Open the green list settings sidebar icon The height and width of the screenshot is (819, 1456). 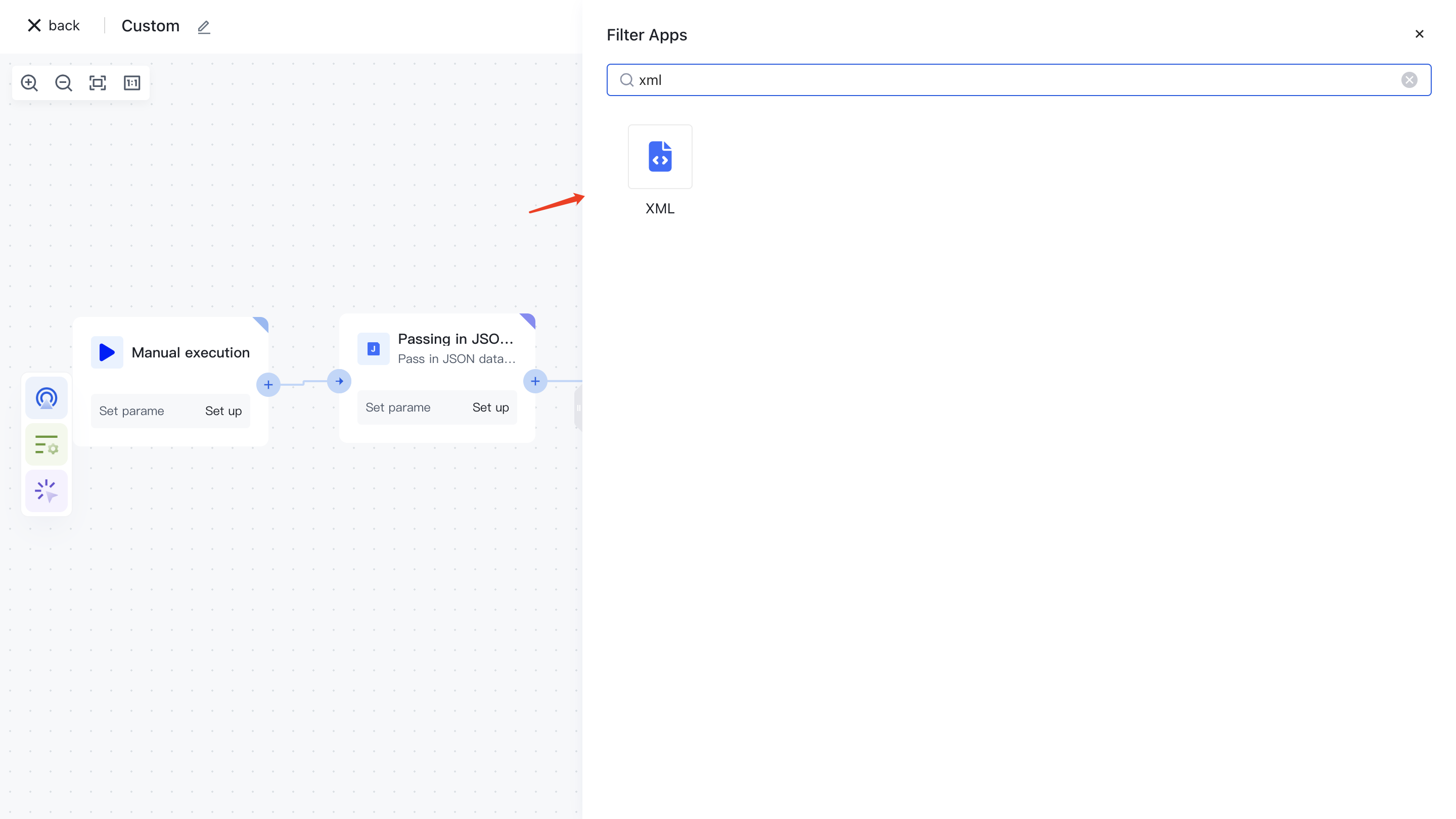(x=47, y=445)
